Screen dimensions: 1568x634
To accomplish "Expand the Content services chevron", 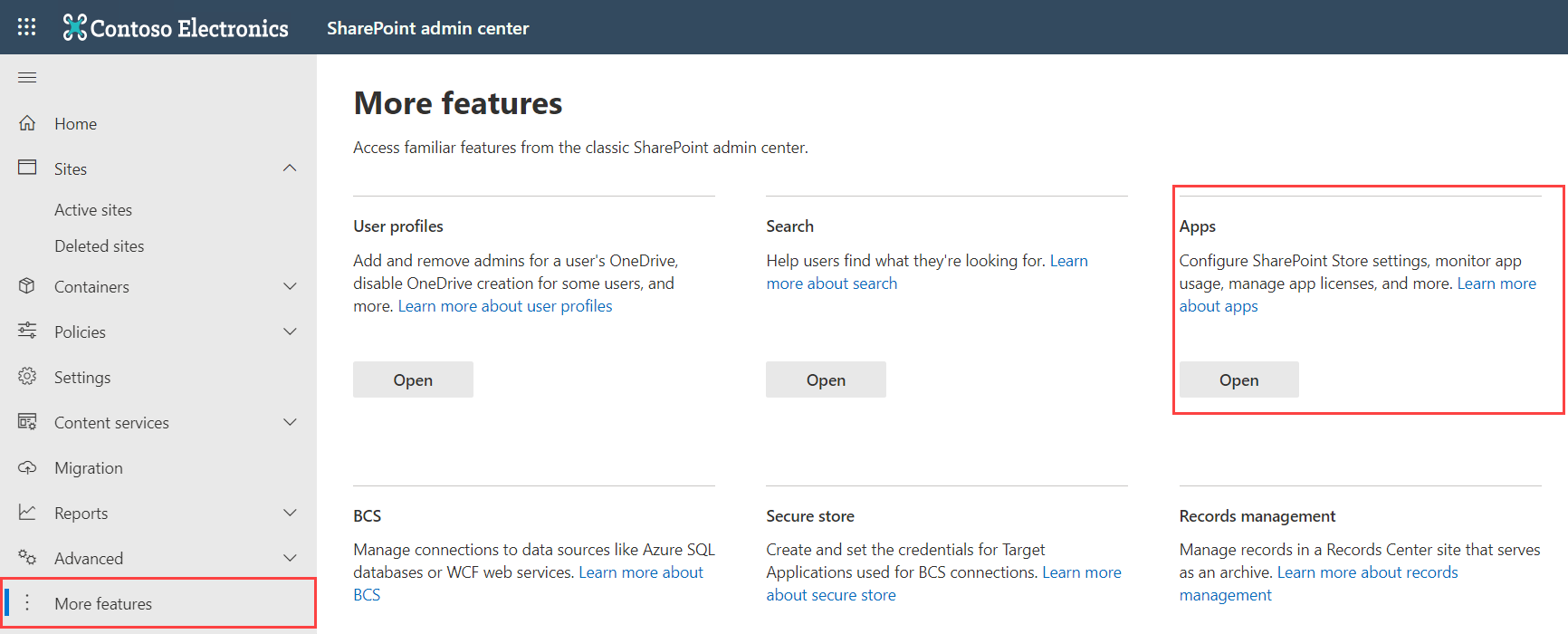I will (x=290, y=422).
